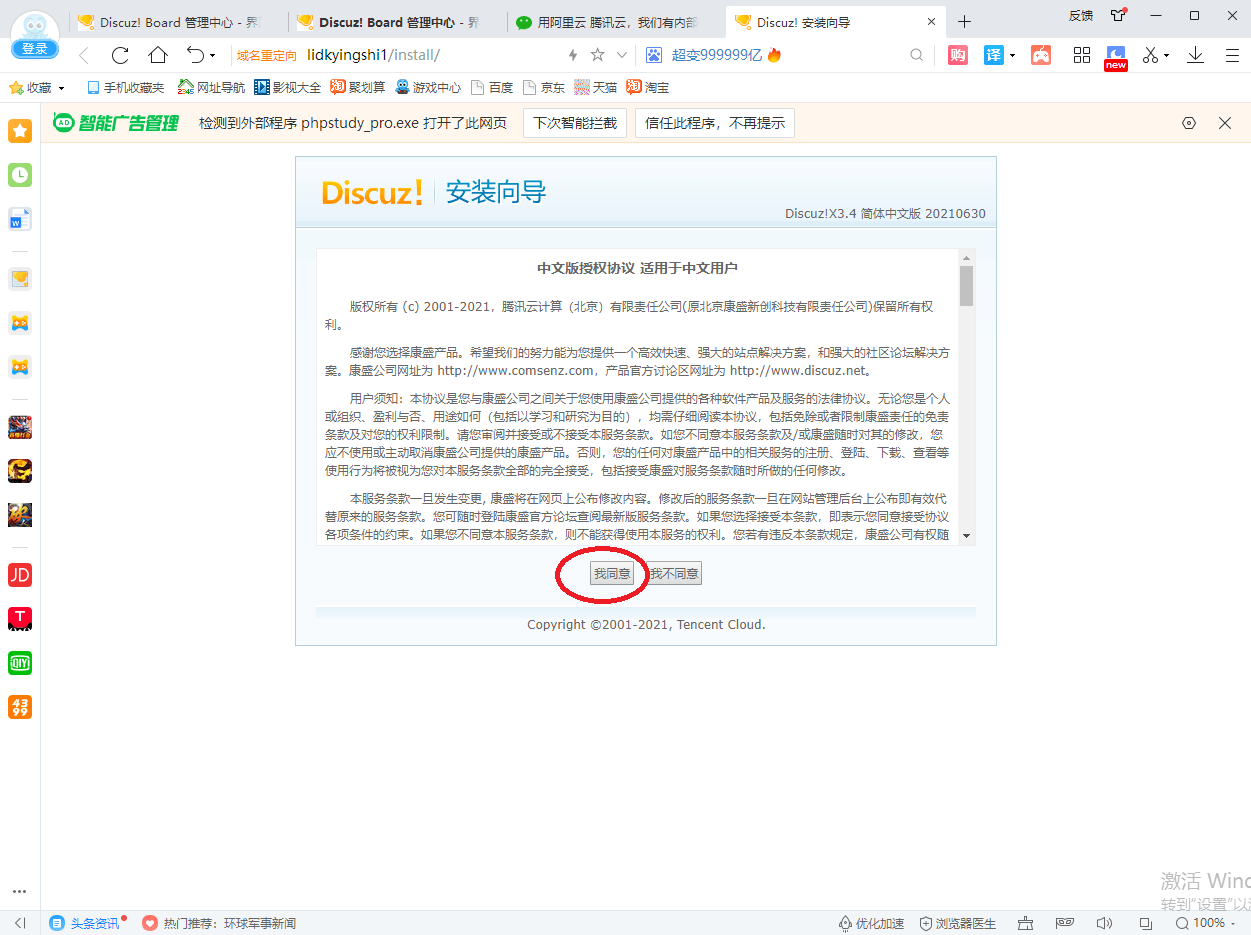
Task: Expand the address bar history chevron
Action: coord(622,55)
